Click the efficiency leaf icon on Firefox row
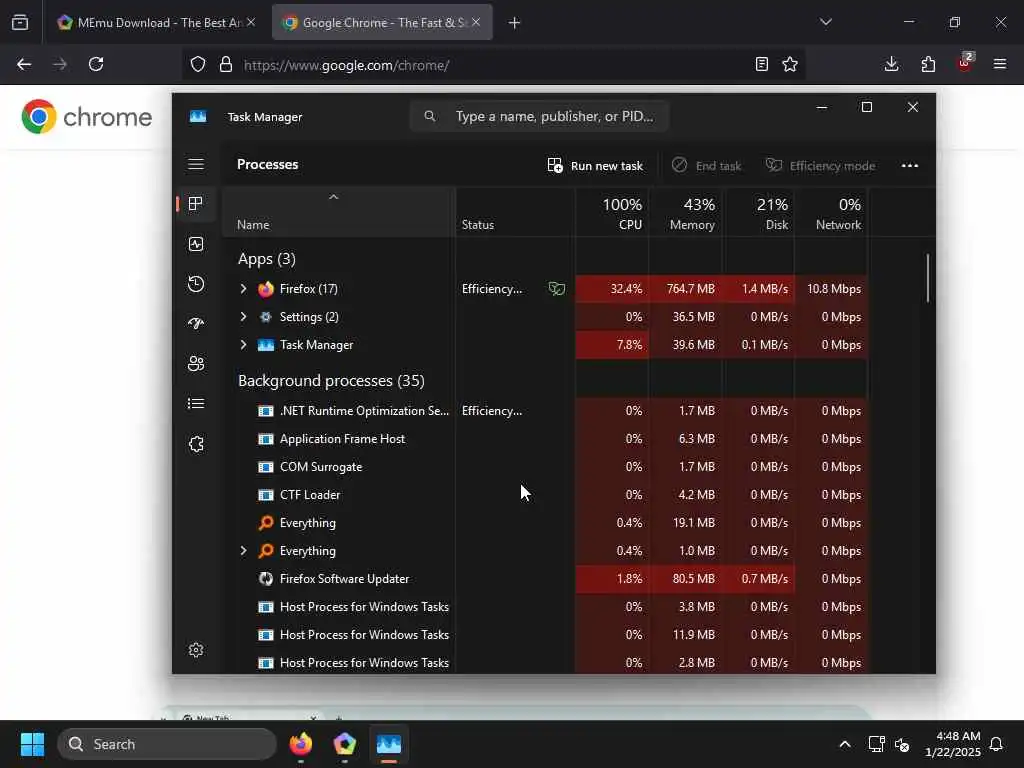The height and width of the screenshot is (768, 1024). pos(556,289)
